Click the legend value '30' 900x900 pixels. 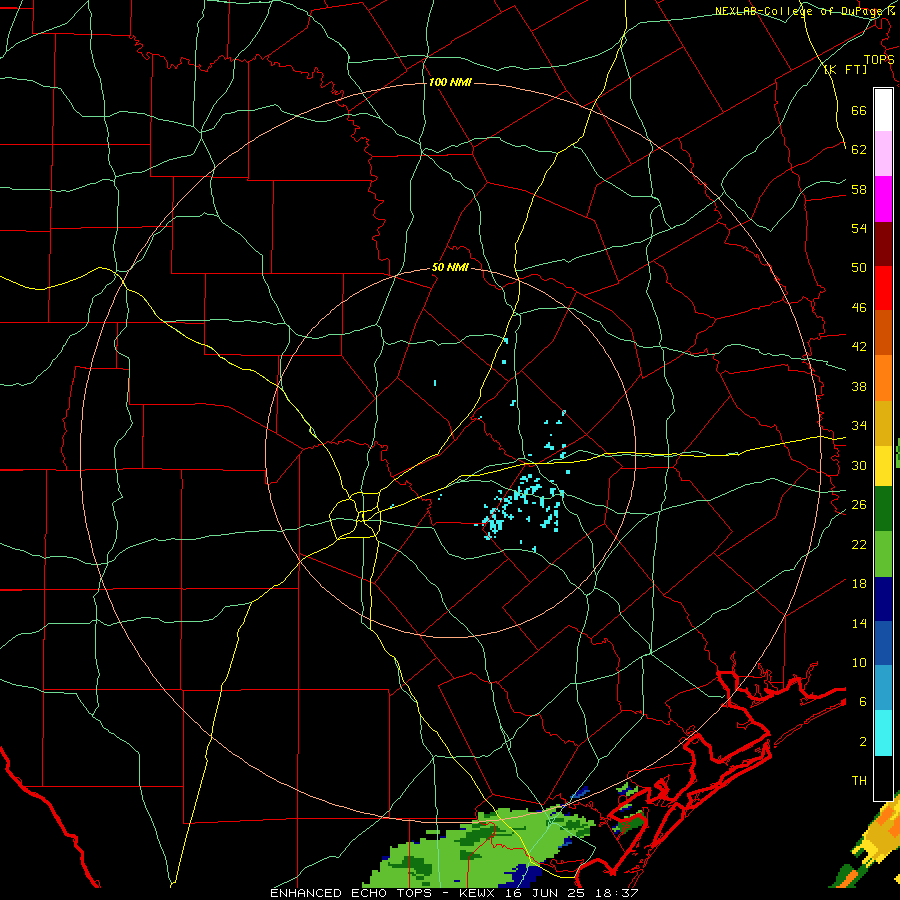click(859, 465)
